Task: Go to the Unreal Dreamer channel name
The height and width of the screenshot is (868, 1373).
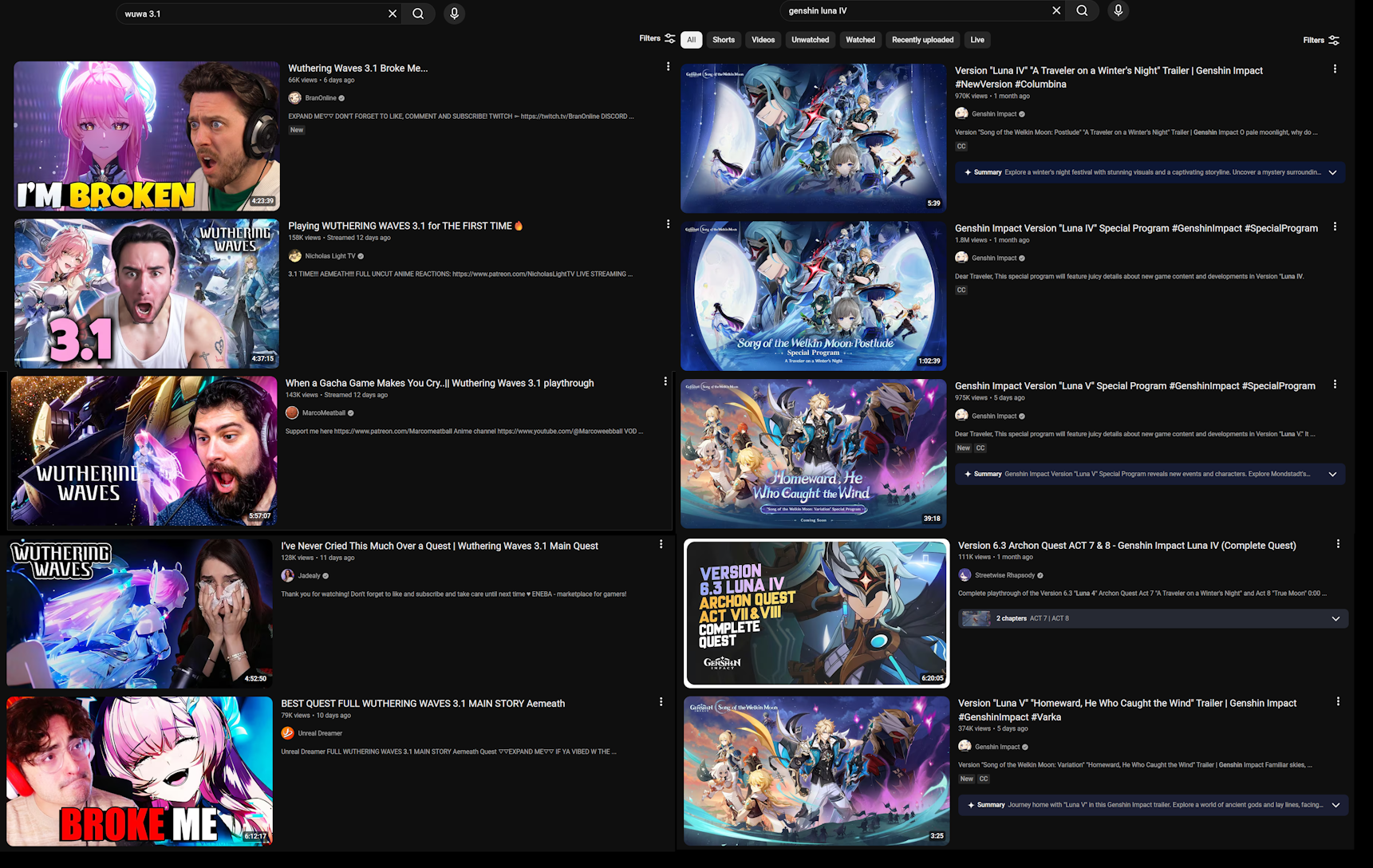Action: pyautogui.click(x=320, y=733)
